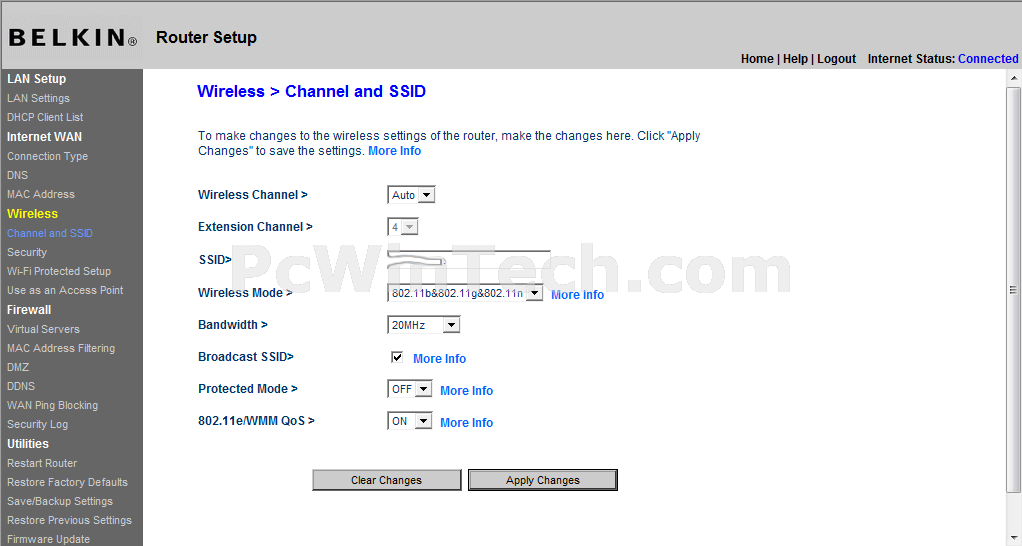Toggle the Broadcast SSID checkbox
Image resolution: width=1022 pixels, height=546 pixels.
396,357
